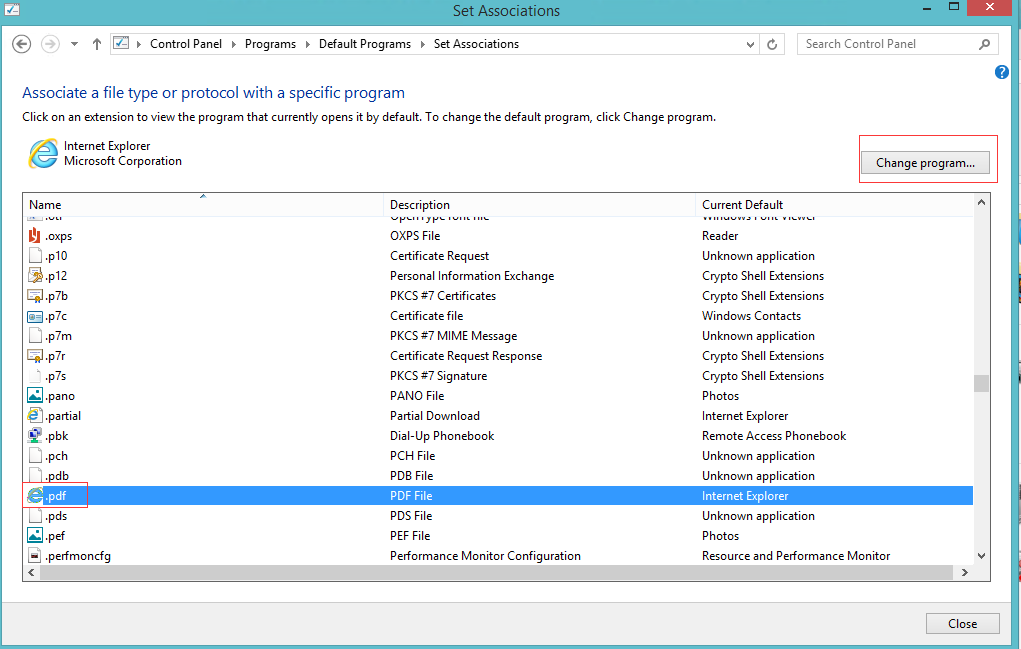Select the .oxps file type icon
The height and width of the screenshot is (649, 1021).
tap(35, 236)
